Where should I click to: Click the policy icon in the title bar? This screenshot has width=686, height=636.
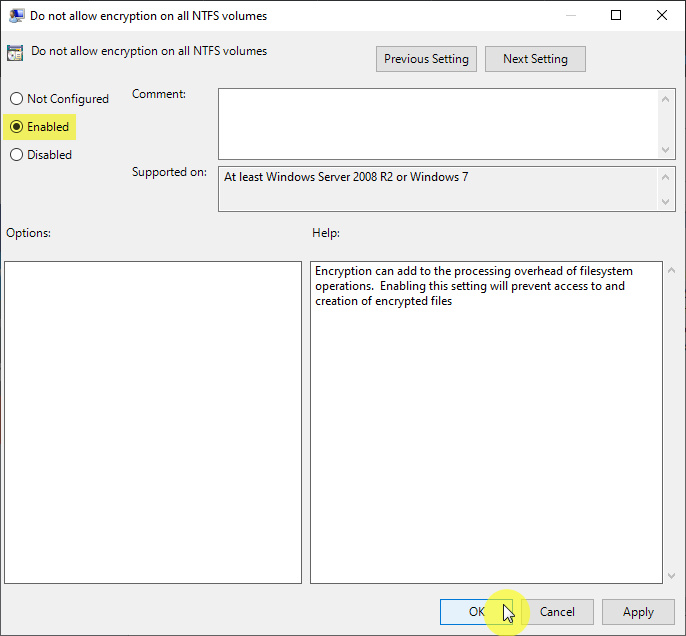17,16
